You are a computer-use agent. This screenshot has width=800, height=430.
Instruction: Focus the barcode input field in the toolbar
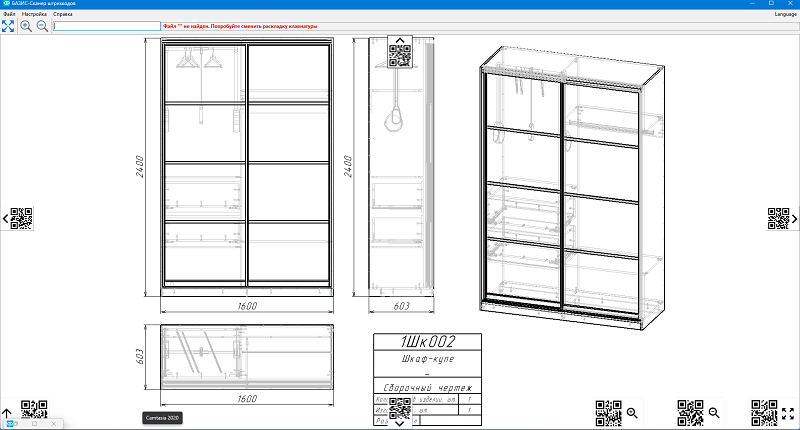tap(107, 26)
